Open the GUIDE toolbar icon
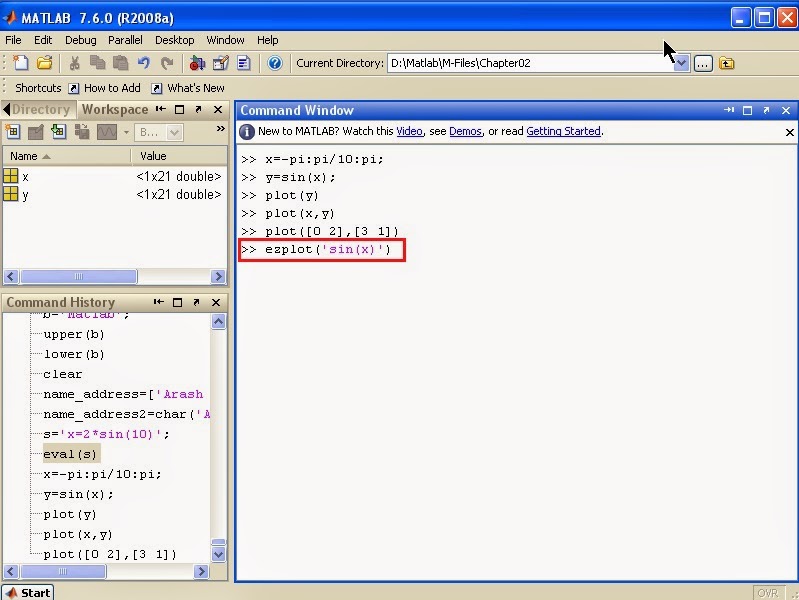The height and width of the screenshot is (600, 799). click(221, 63)
